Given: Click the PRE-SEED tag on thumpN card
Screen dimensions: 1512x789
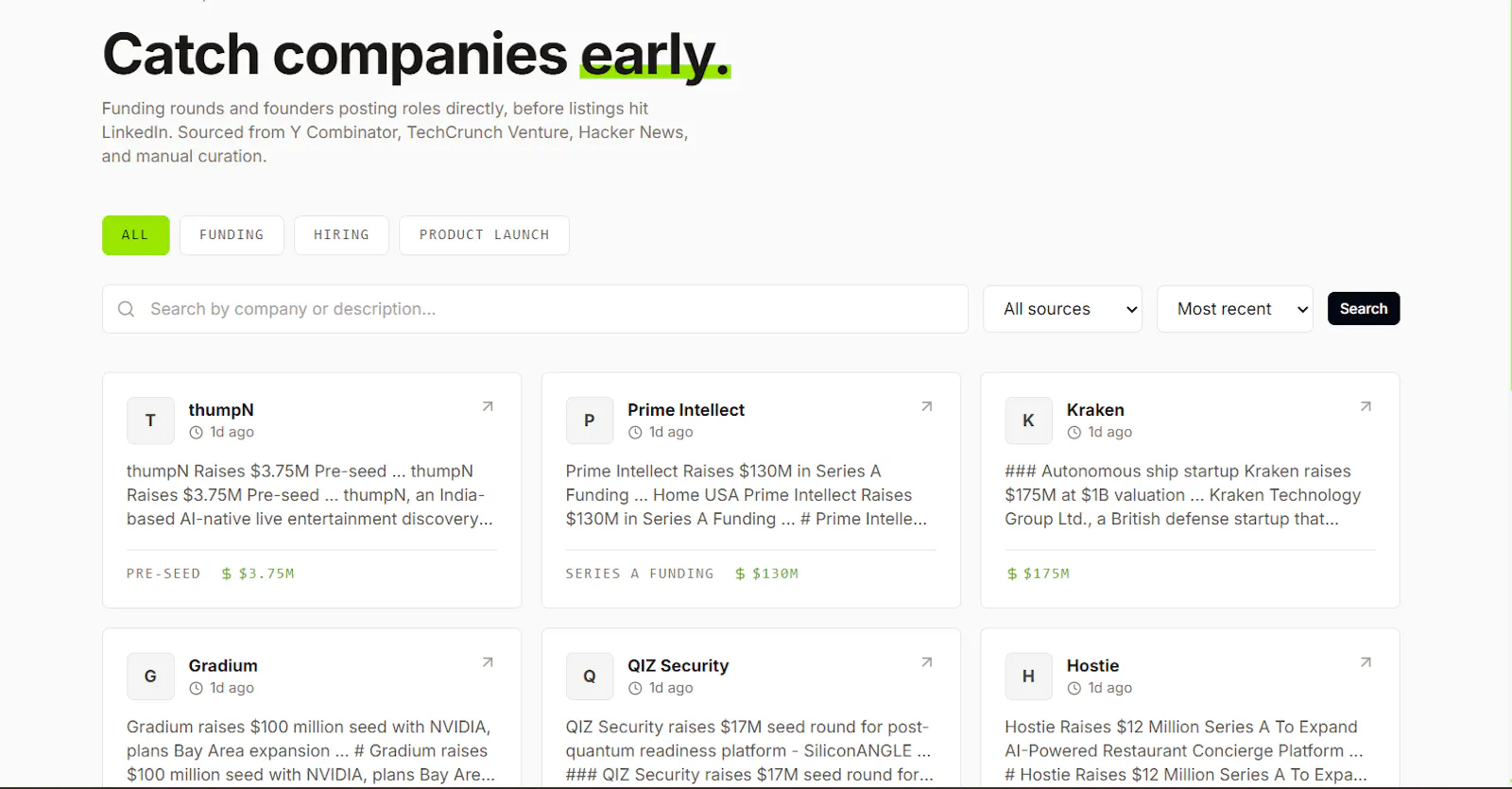Looking at the screenshot, I should coord(163,574).
